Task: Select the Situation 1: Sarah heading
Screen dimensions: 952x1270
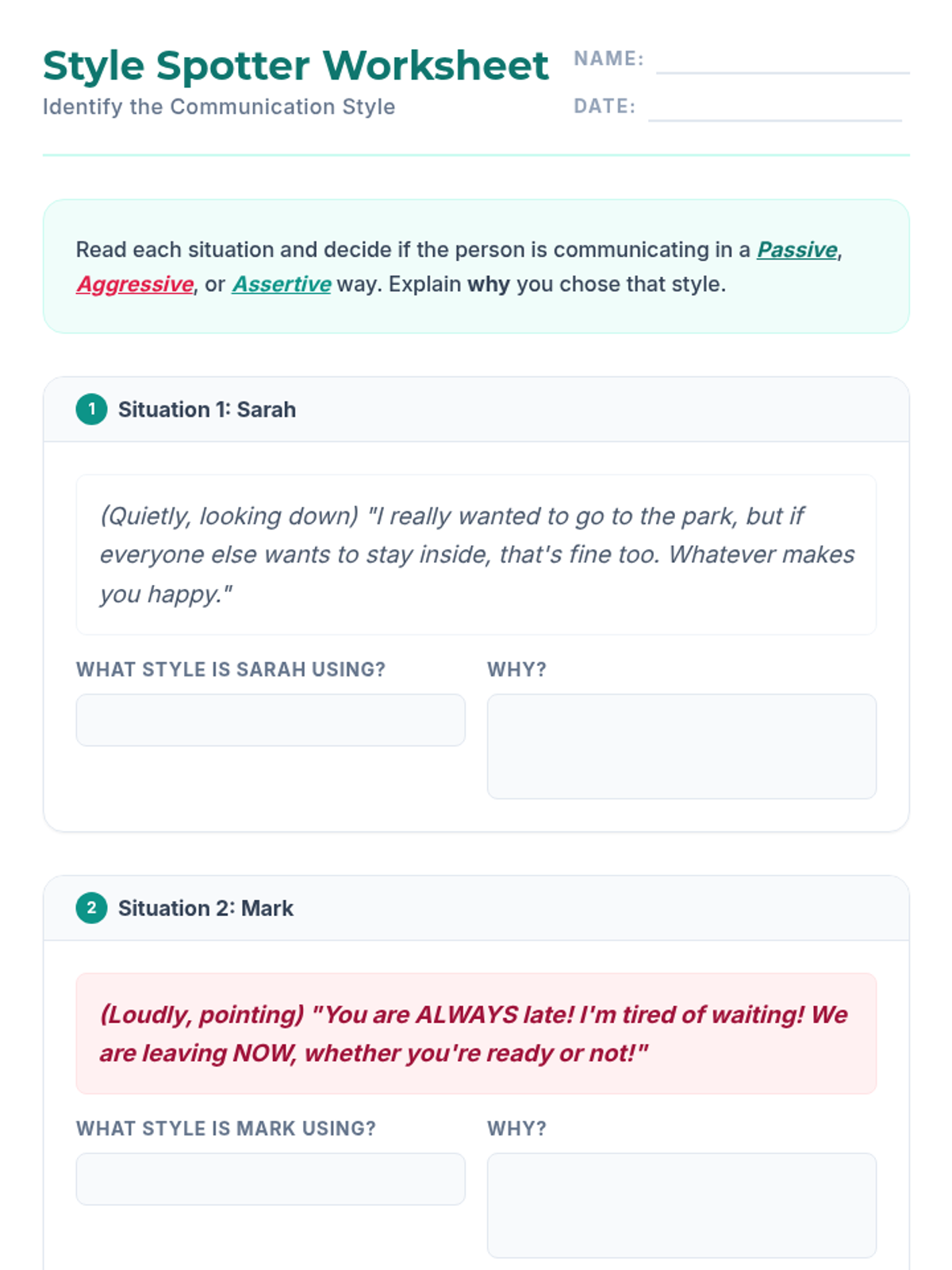Action: (207, 410)
